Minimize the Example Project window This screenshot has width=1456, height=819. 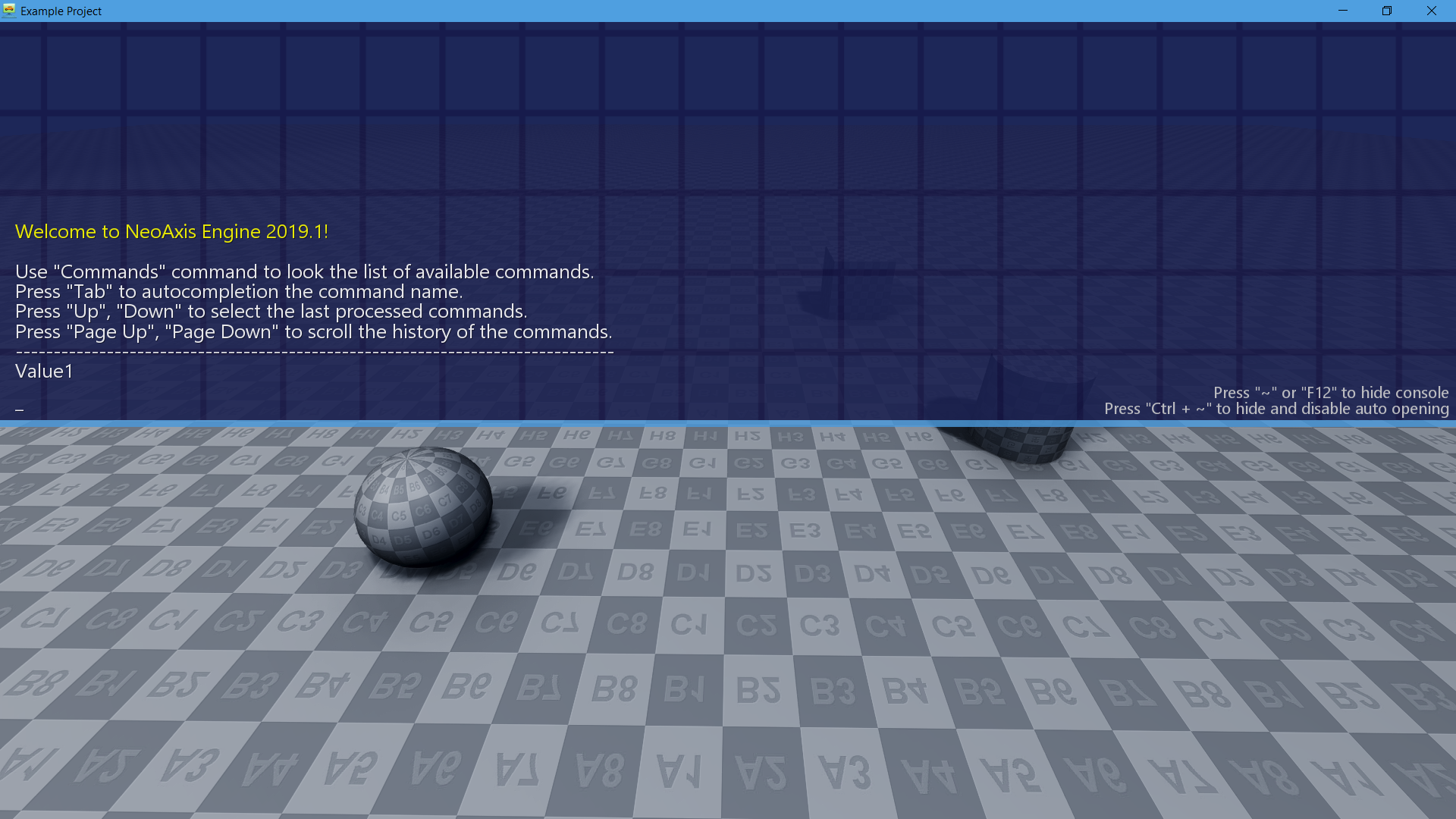click(x=1343, y=11)
